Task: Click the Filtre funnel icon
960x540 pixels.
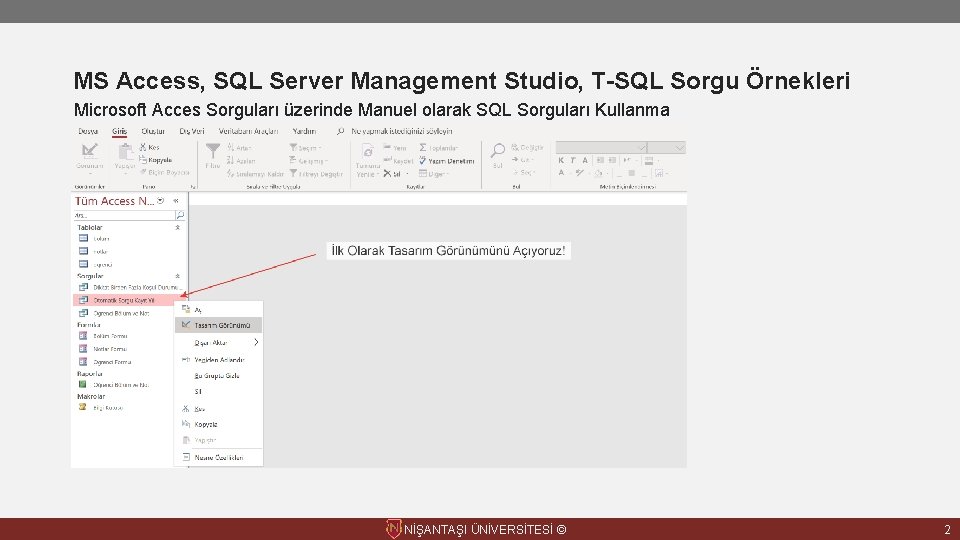Action: pos(212,151)
